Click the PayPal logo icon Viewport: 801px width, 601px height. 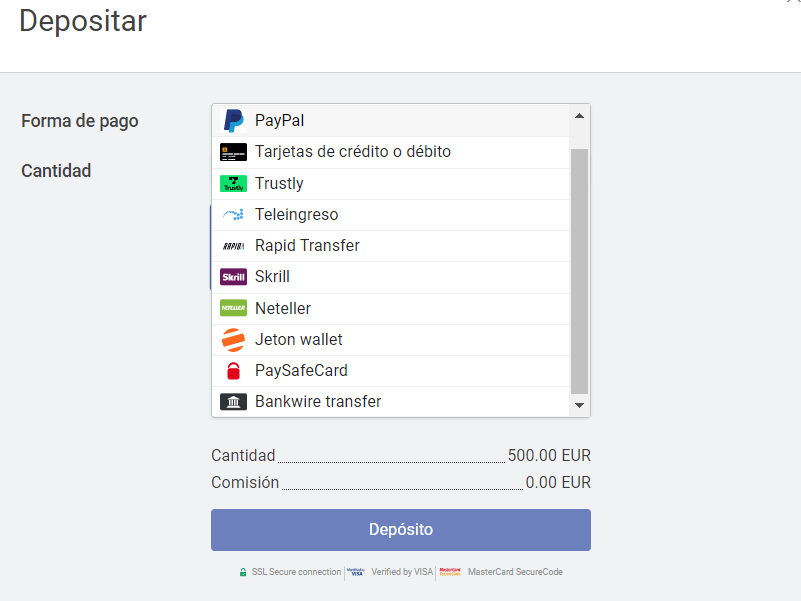tap(233, 121)
